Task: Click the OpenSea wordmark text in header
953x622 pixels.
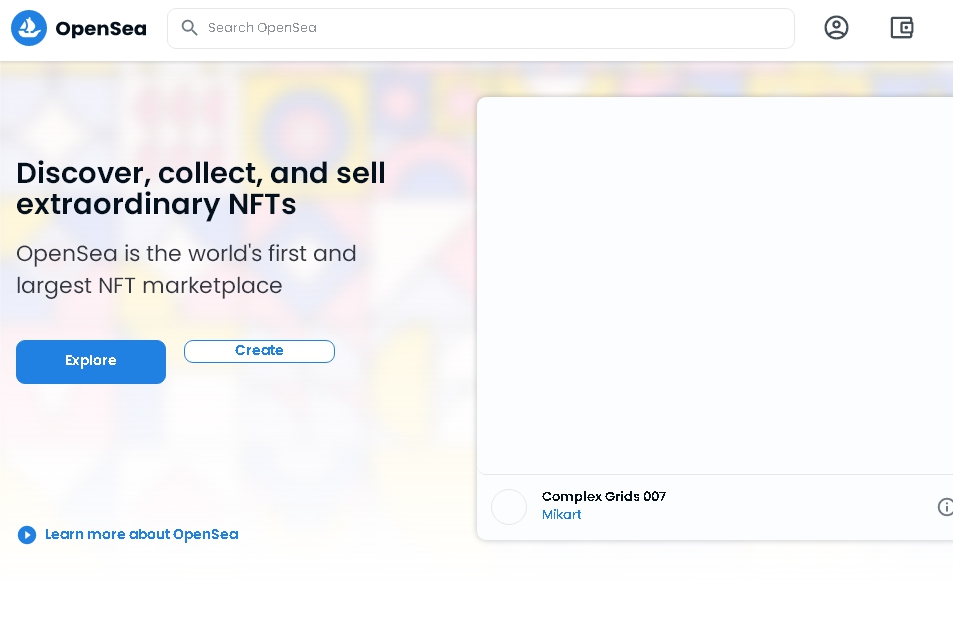Action: coord(101,29)
